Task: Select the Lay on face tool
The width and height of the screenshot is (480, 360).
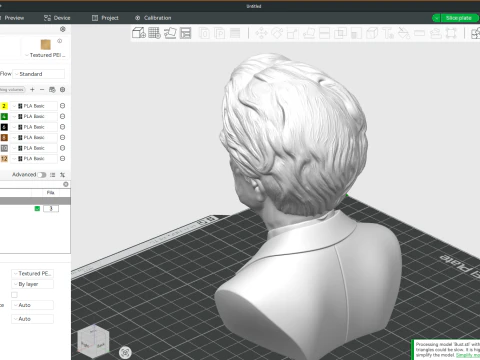Action: tap(308, 33)
